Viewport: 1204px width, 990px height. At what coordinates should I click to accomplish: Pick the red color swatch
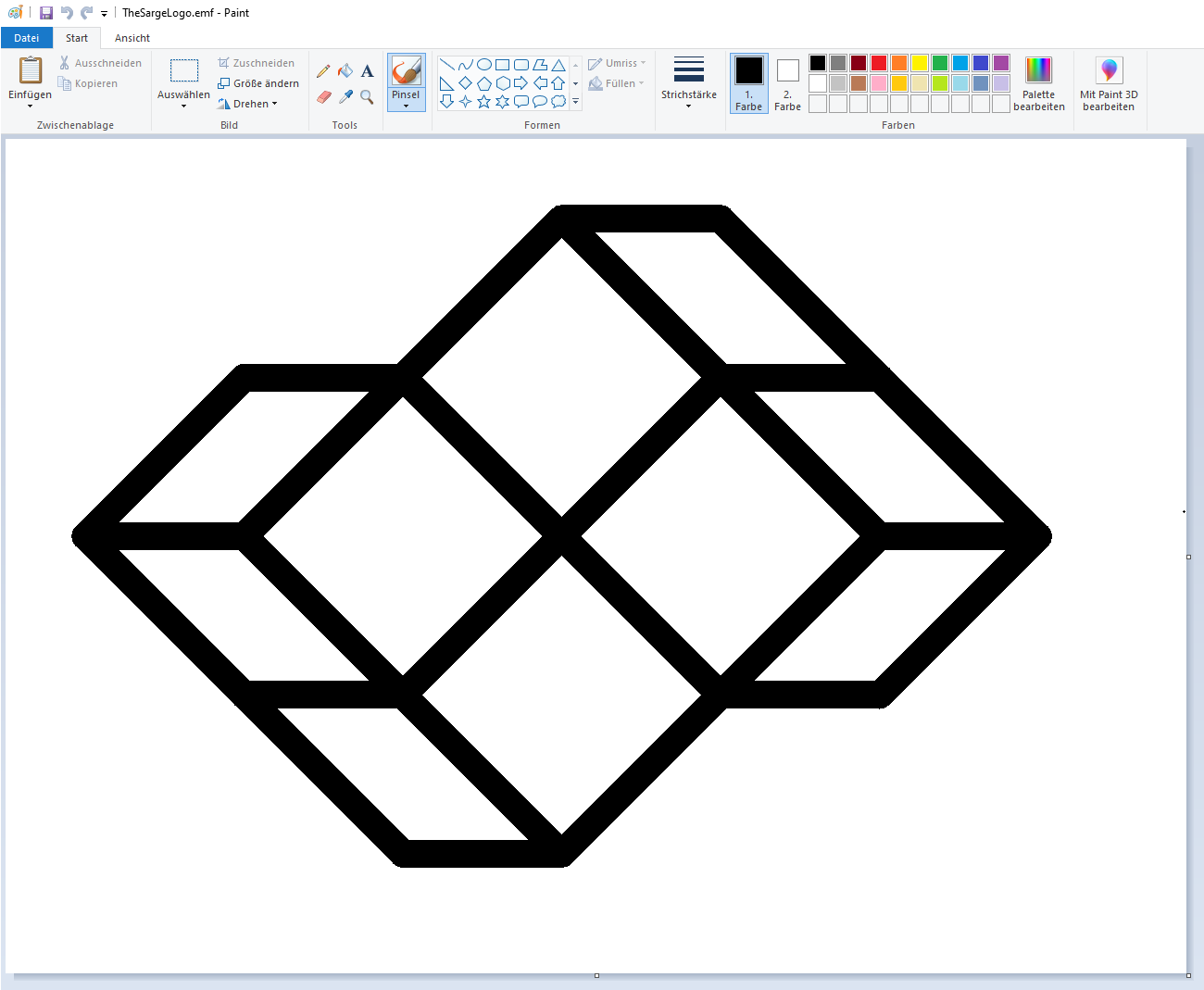point(879,63)
